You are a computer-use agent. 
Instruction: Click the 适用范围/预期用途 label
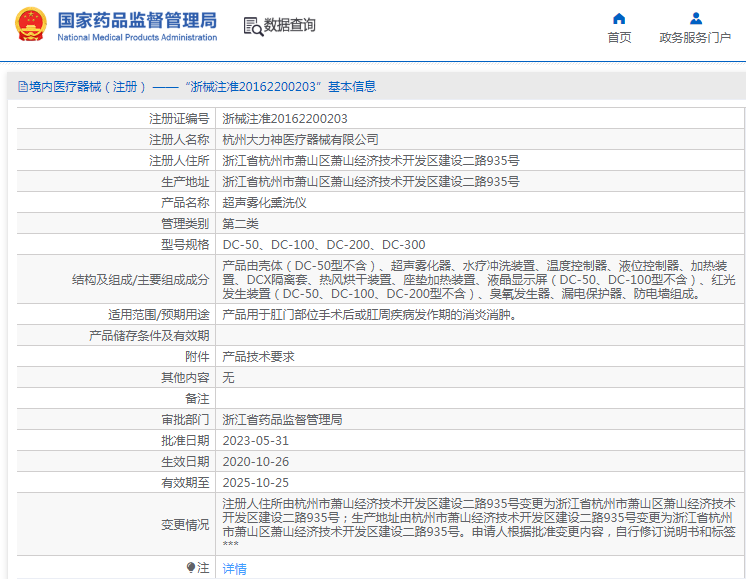click(158, 314)
